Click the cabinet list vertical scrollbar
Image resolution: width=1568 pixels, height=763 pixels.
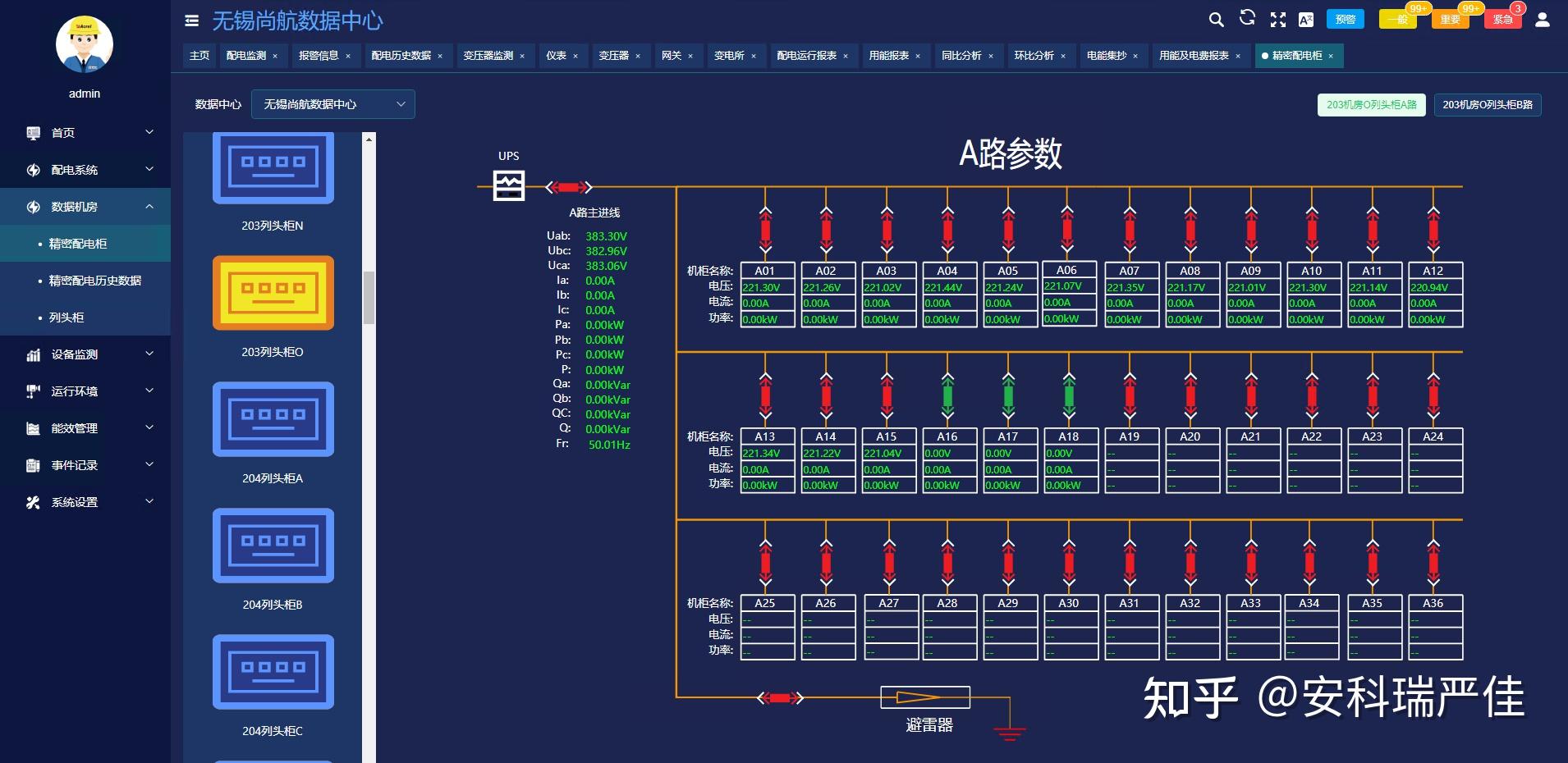click(x=369, y=297)
